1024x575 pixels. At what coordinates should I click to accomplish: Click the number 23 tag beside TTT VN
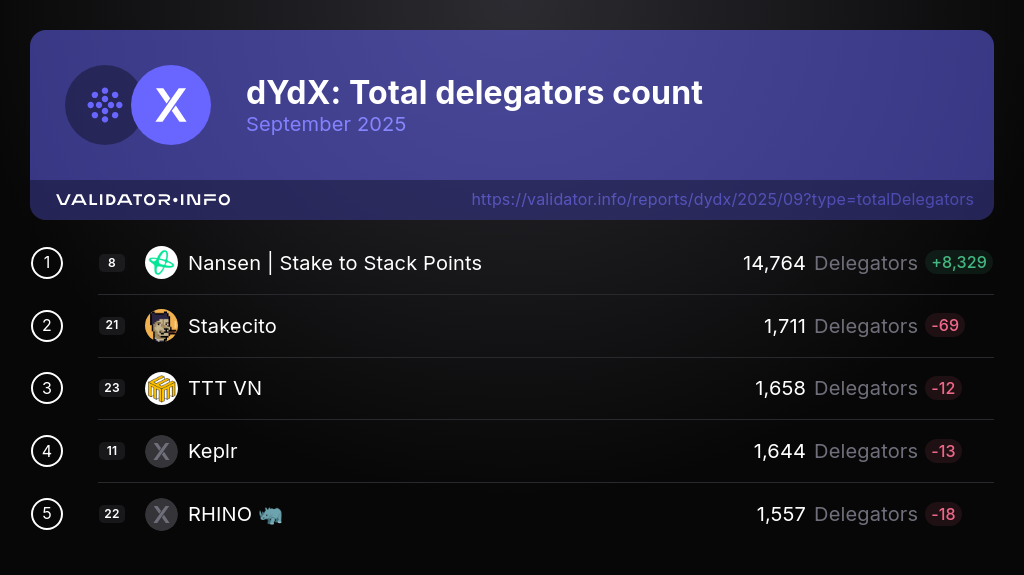(112, 388)
